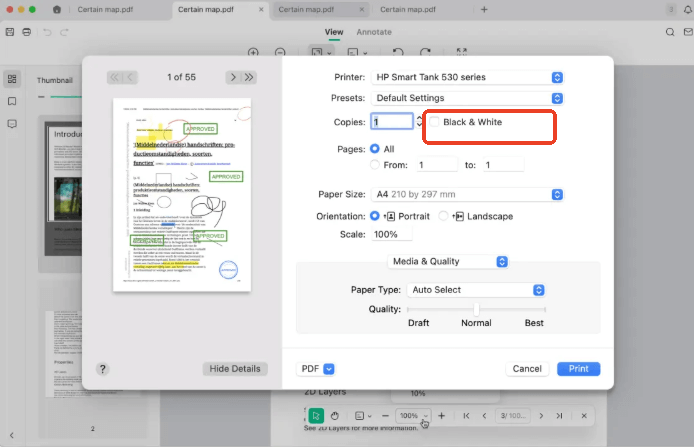Adjust the Quality slider handle
The width and height of the screenshot is (694, 447).
(476, 309)
